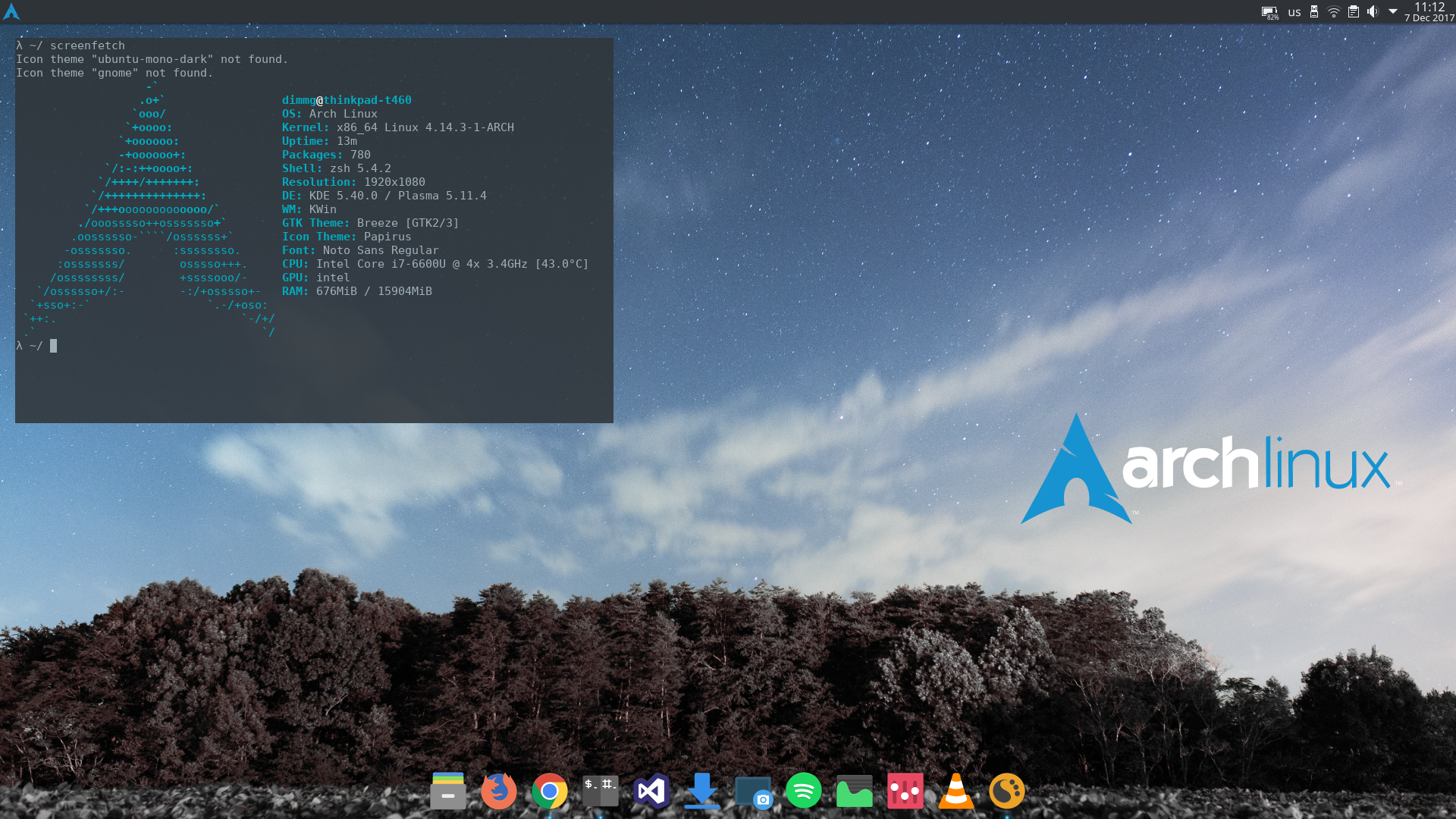
Task: Toggle Wi-Fi from the network tray icon
Action: coord(1332,11)
